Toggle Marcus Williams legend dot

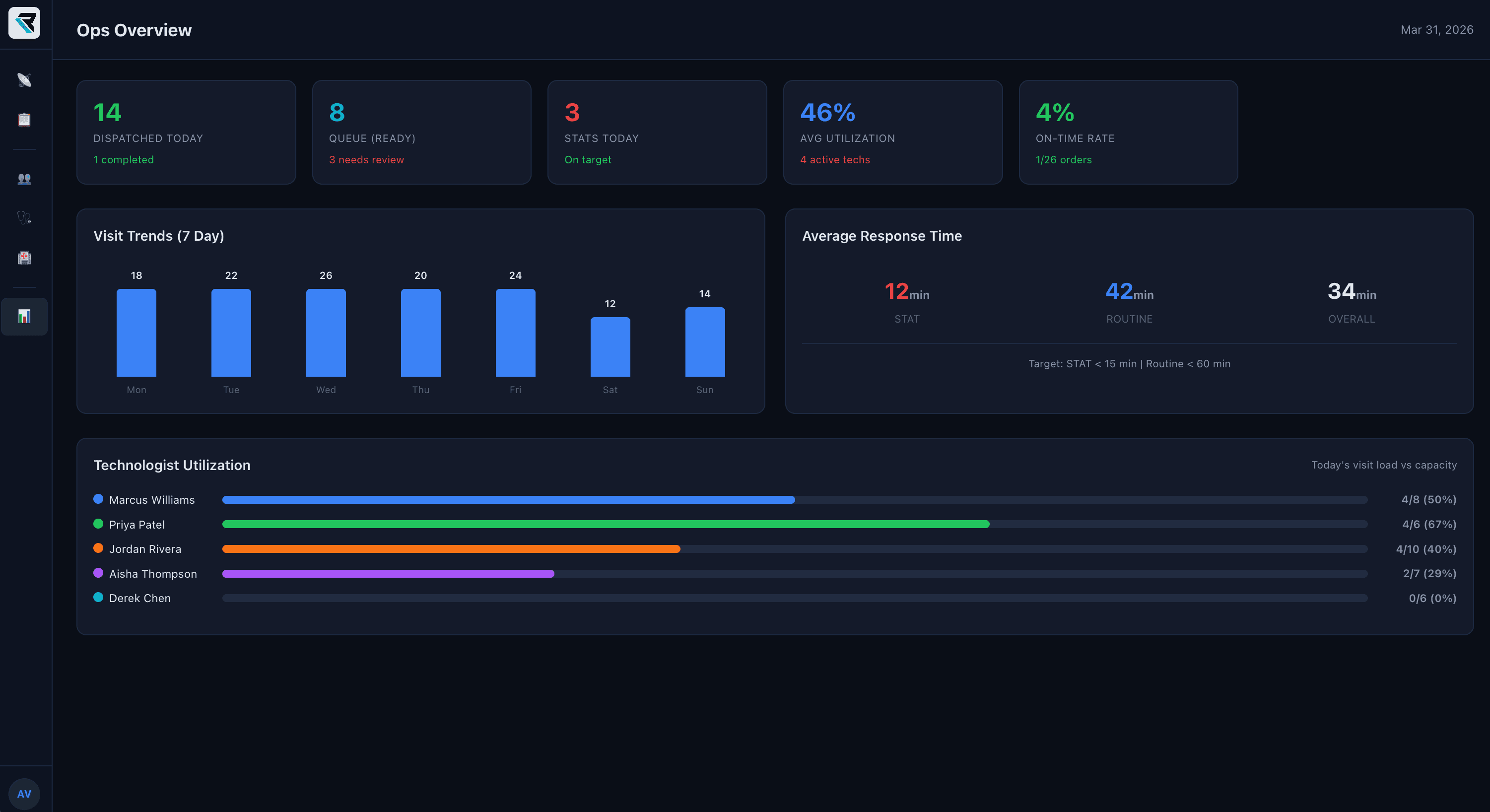click(98, 499)
